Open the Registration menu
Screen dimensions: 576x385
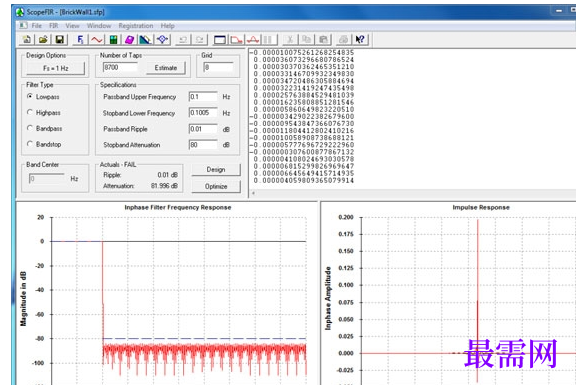(x=136, y=26)
